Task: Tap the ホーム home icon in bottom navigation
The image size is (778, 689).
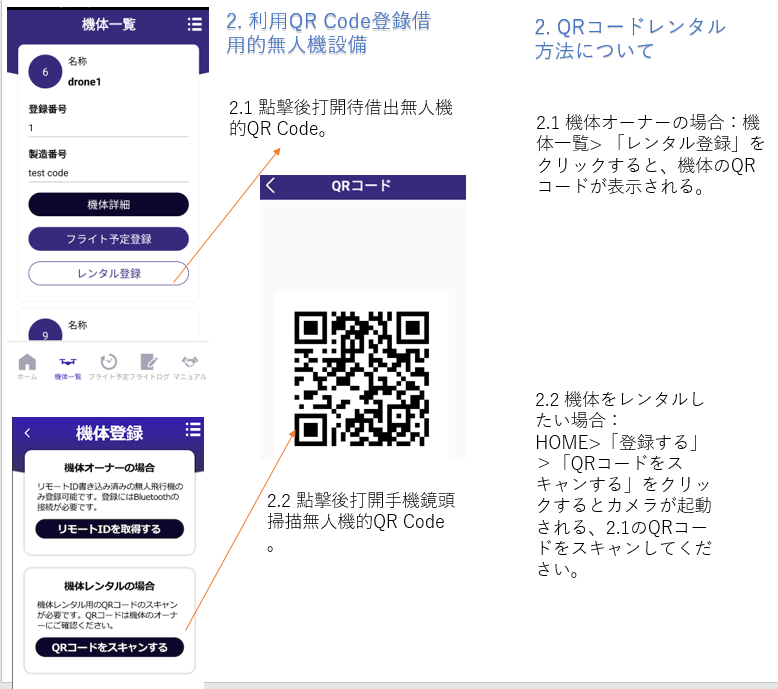Action: (27, 367)
